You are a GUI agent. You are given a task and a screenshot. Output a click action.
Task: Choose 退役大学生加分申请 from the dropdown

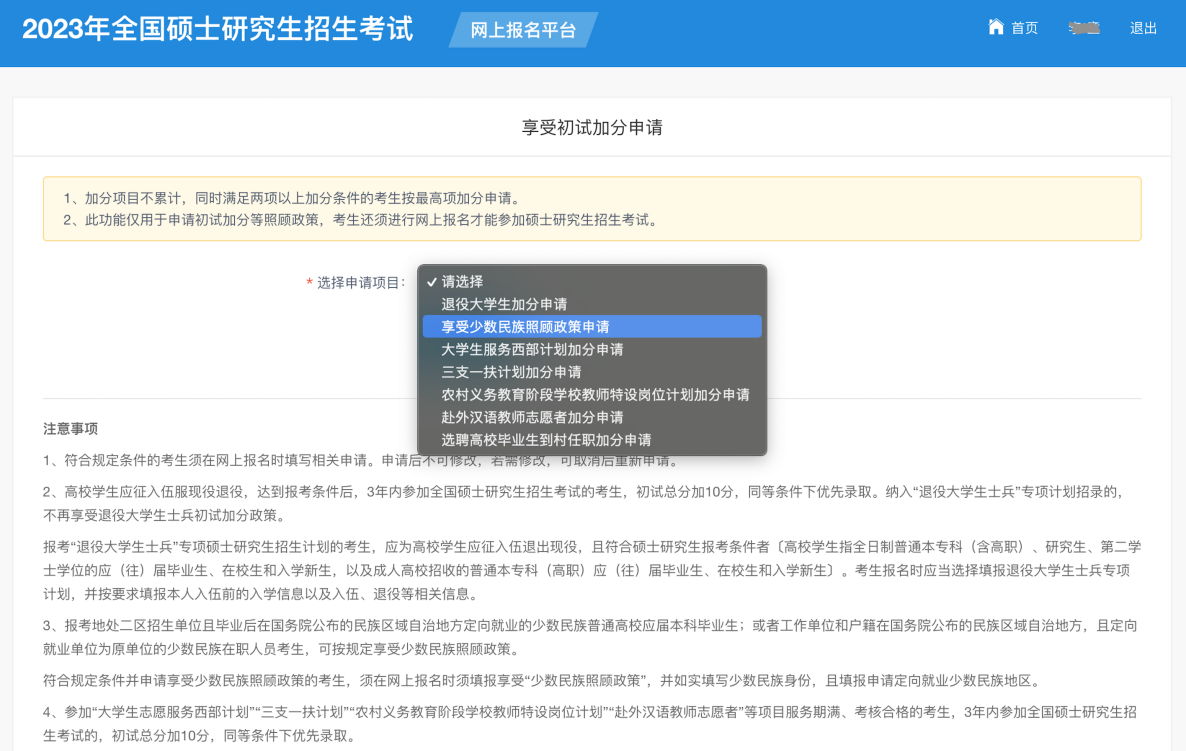click(504, 304)
